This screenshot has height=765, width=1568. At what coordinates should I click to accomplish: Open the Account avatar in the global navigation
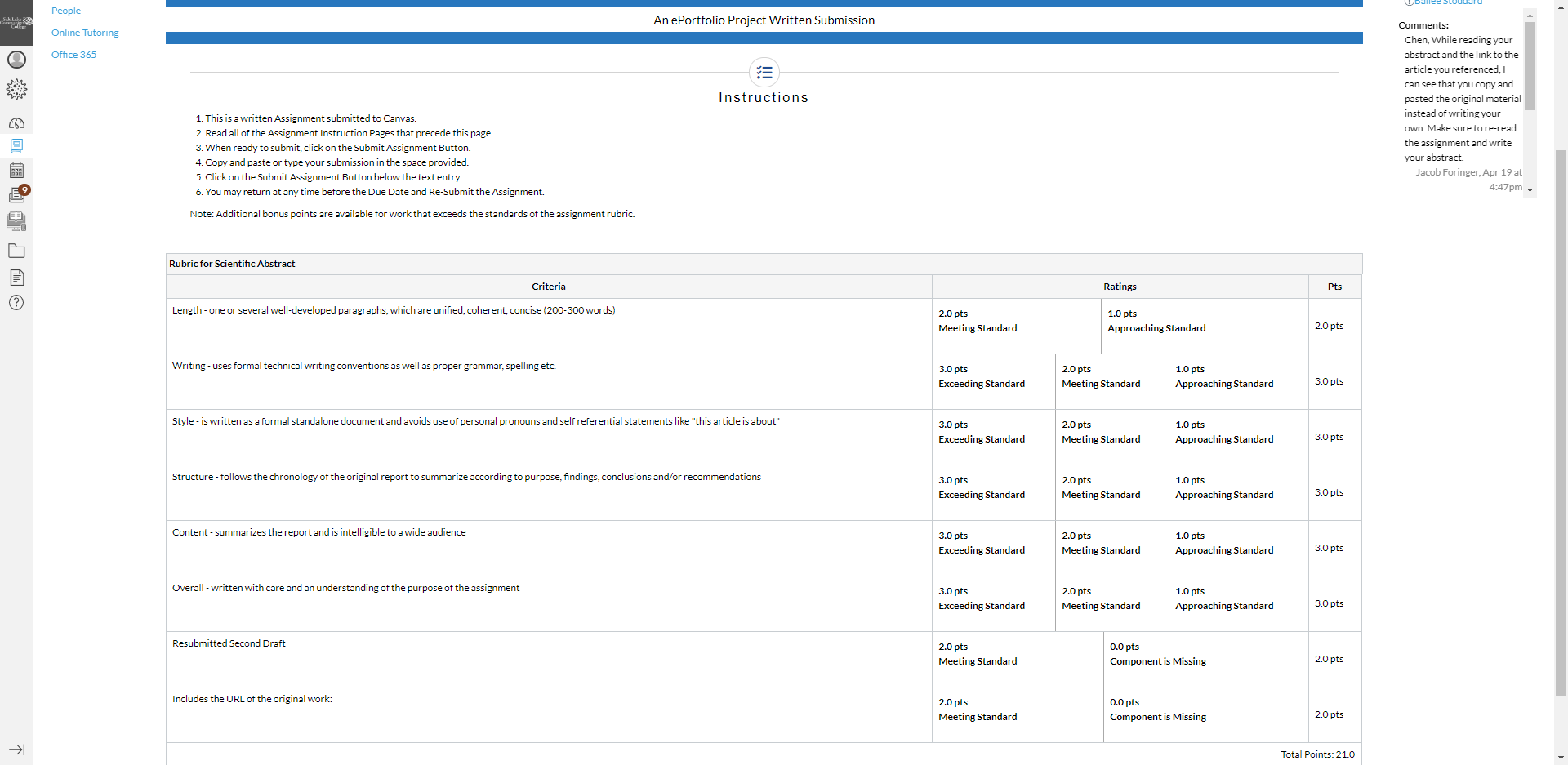(x=16, y=60)
